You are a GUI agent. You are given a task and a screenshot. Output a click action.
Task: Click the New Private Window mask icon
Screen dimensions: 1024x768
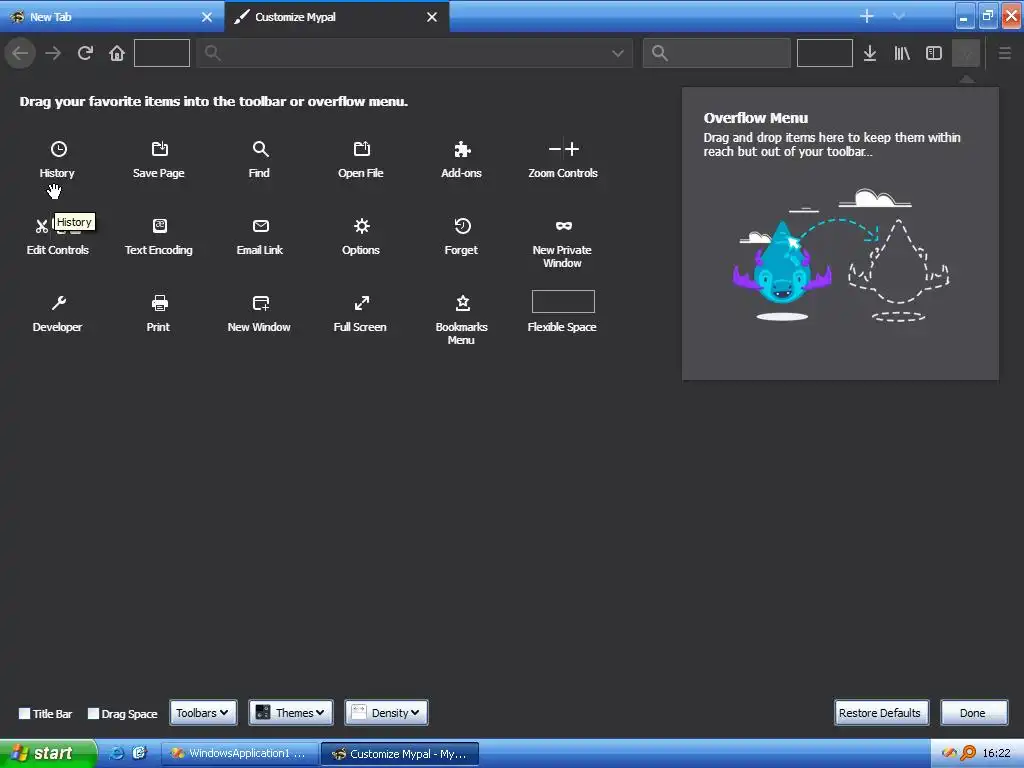pyautogui.click(x=563, y=226)
